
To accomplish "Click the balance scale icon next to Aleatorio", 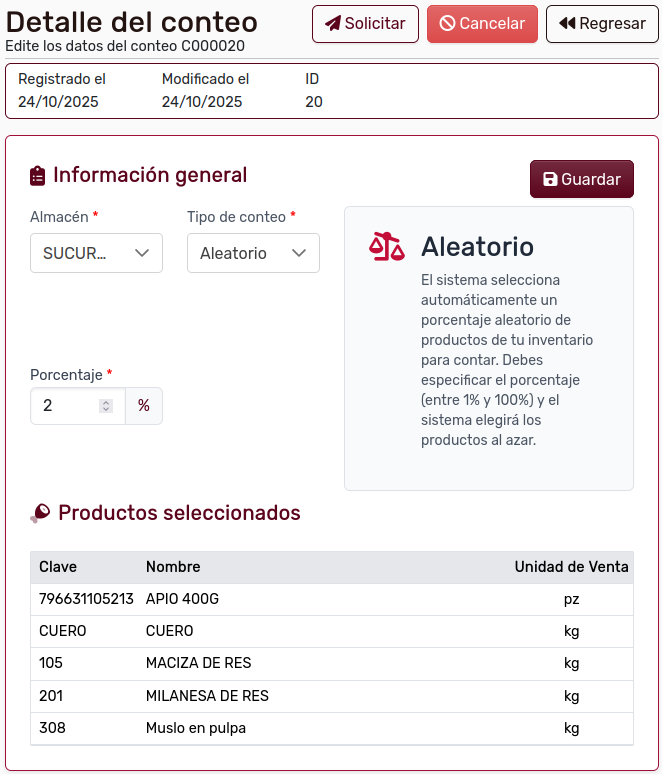I will (387, 247).
